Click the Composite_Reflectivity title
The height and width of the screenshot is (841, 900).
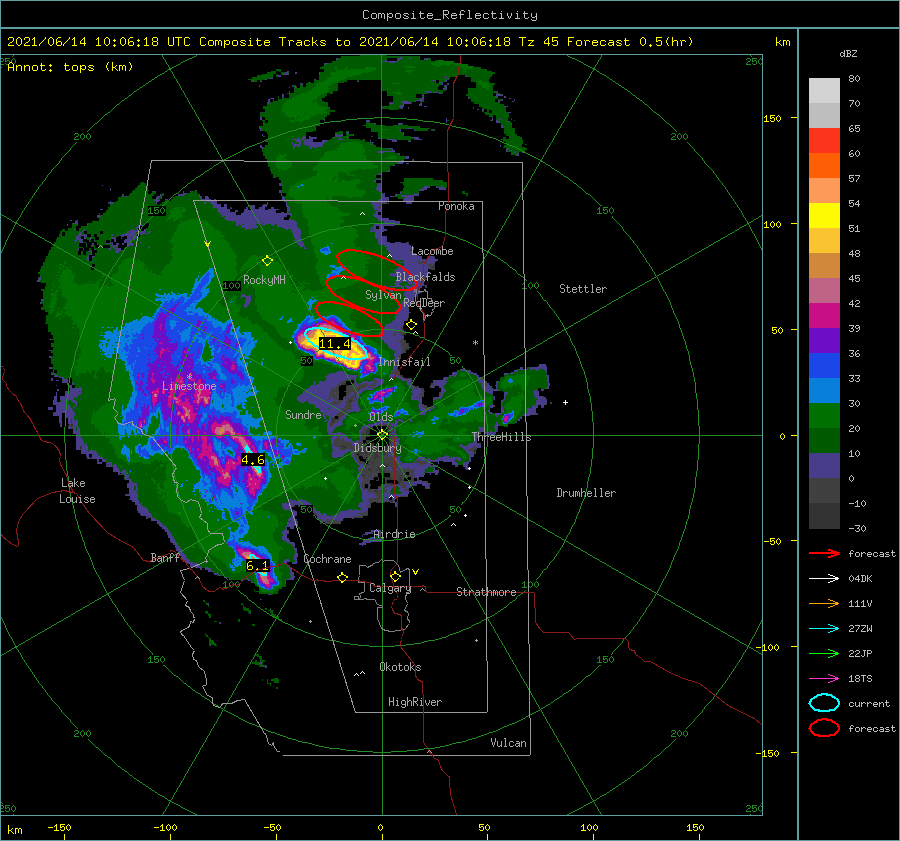450,15
